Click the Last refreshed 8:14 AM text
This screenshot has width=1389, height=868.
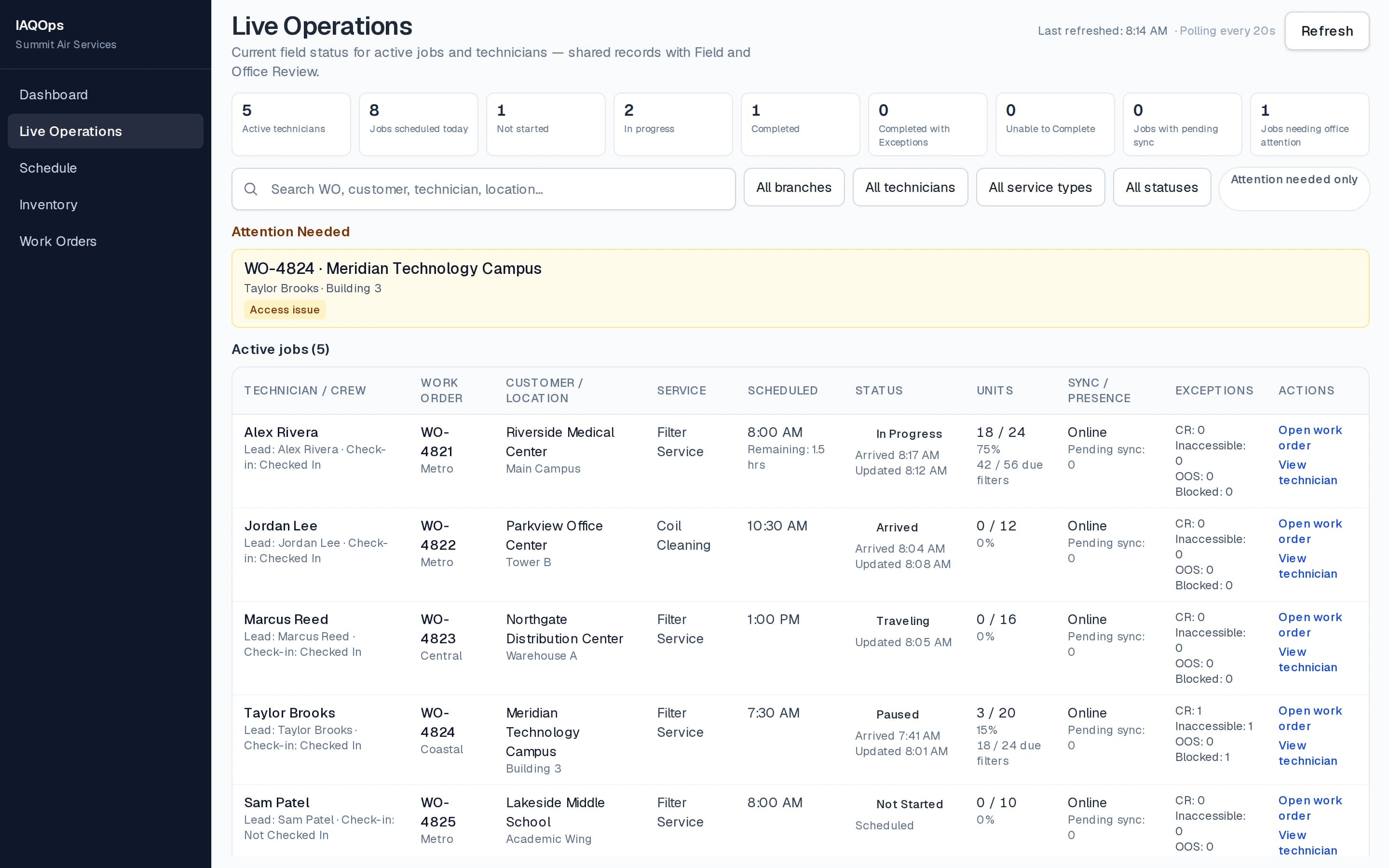click(x=1102, y=31)
